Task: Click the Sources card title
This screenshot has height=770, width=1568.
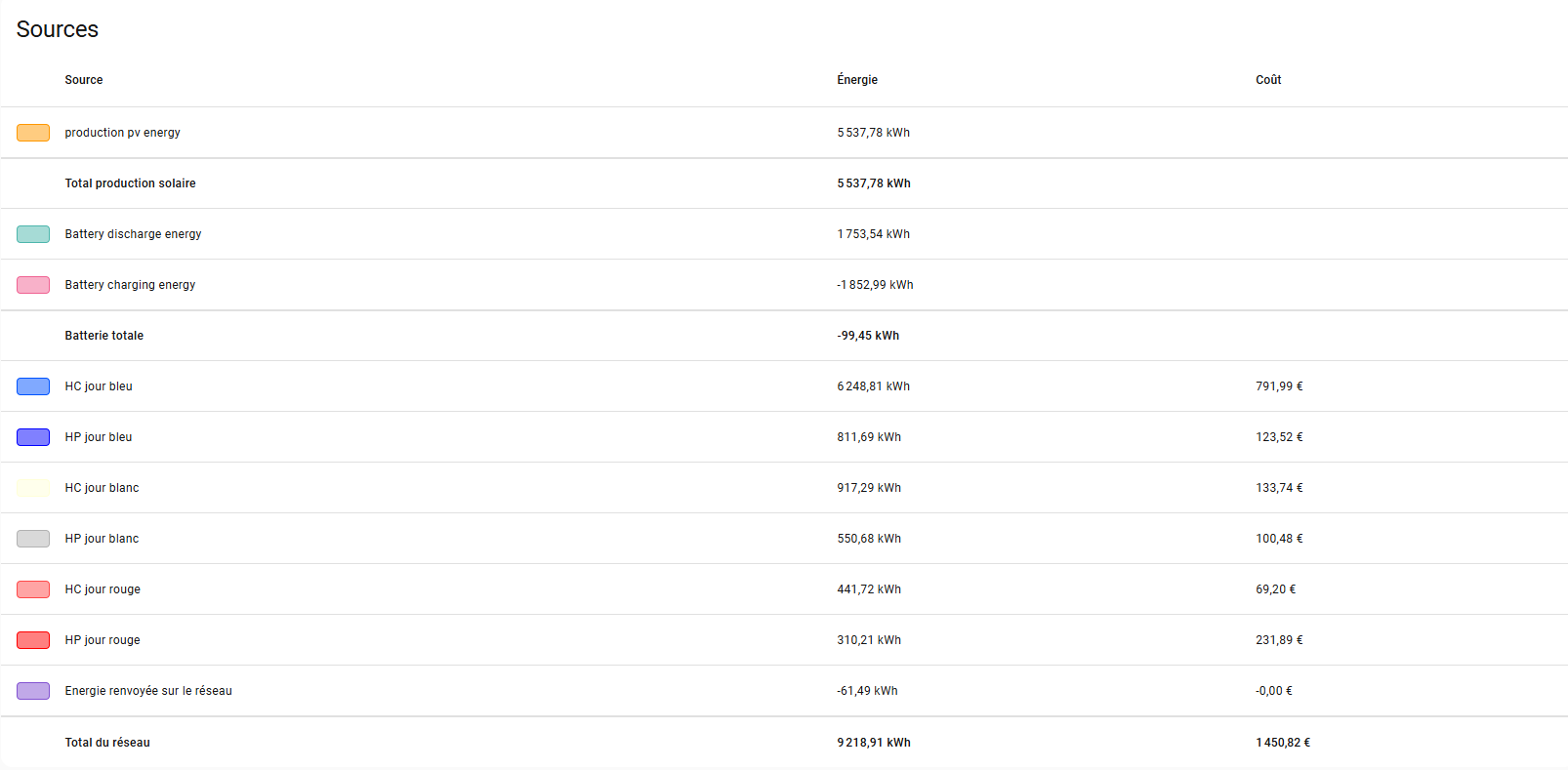Action: pos(58,29)
